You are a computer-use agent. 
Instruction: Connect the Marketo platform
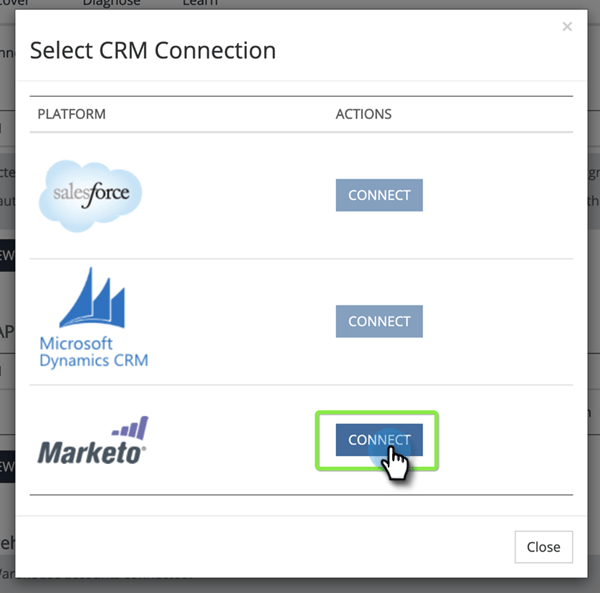coord(379,440)
